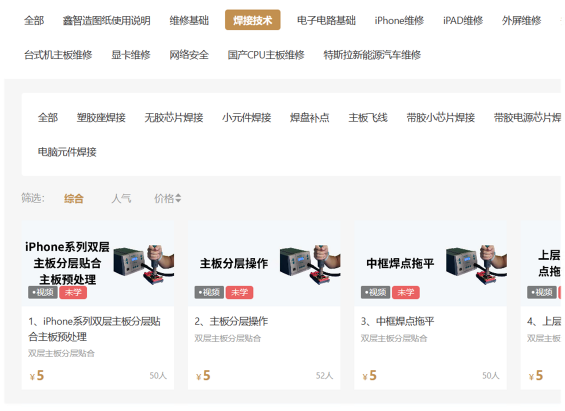
Task: Filter by 带胶电源芯片焊接 subcategory
Action: (527, 117)
